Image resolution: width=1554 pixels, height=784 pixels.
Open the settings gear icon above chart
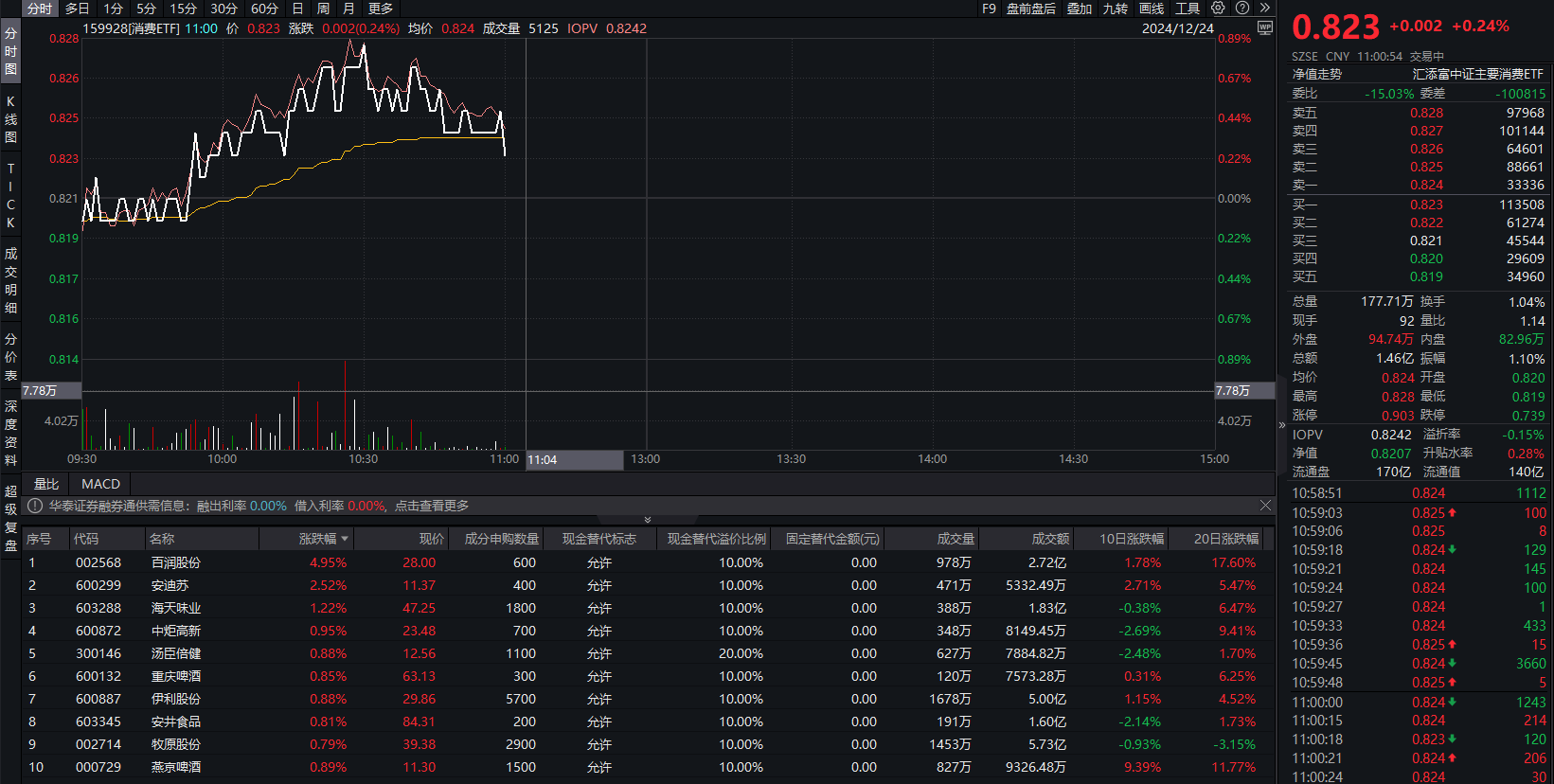click(x=1218, y=9)
